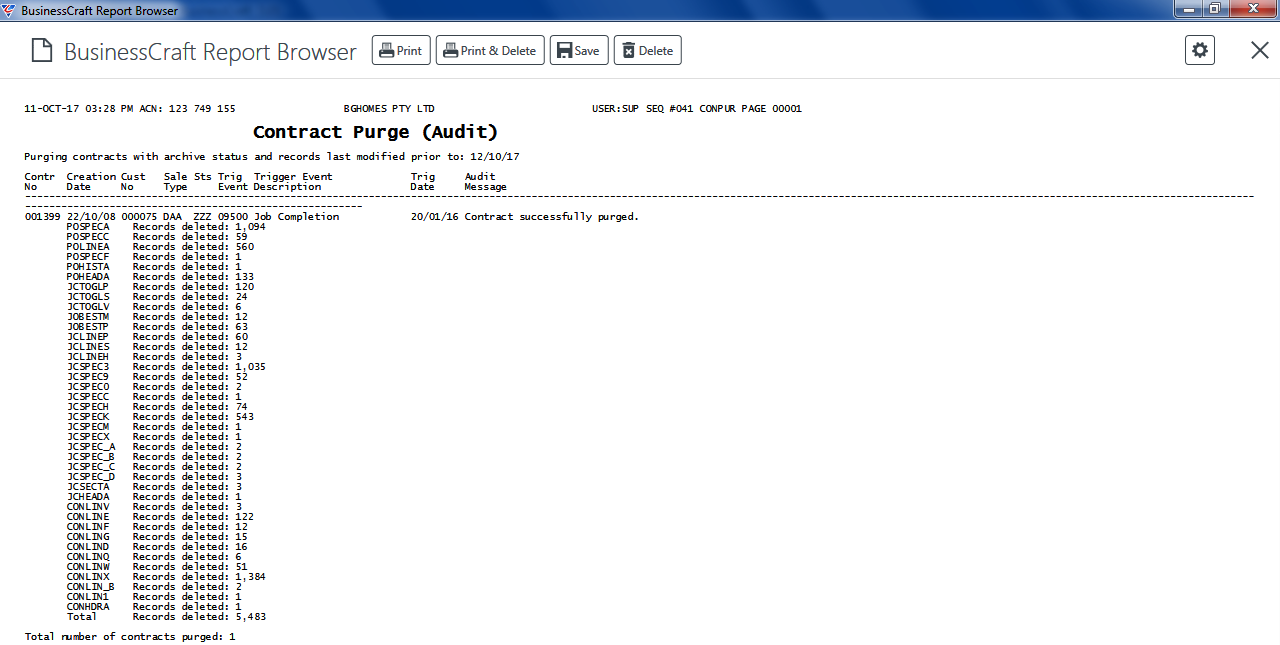Click the CONLINE records row
Image resolution: width=1280 pixels, height=645 pixels.
tap(160, 517)
